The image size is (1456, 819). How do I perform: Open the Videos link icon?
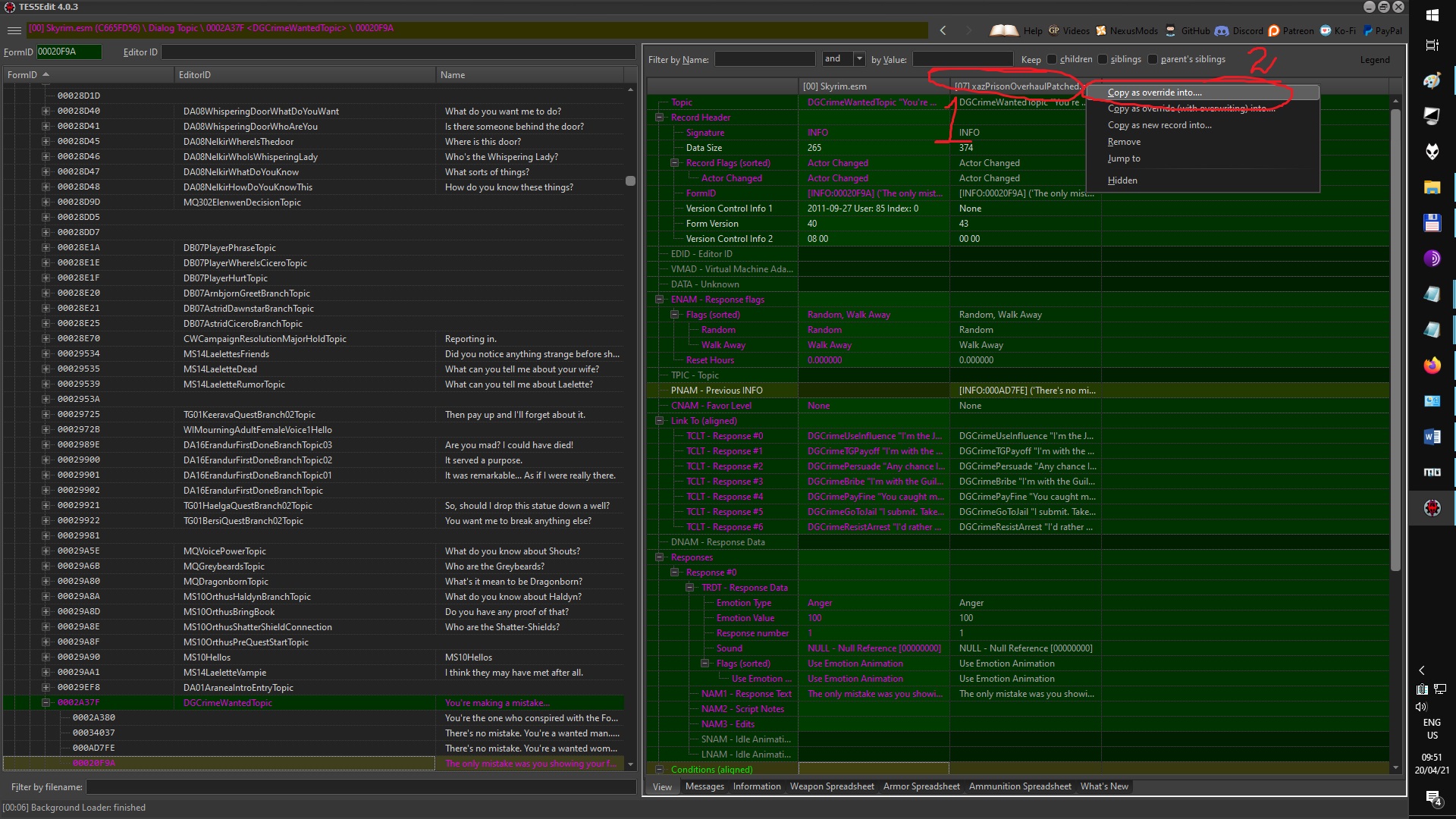click(1054, 30)
